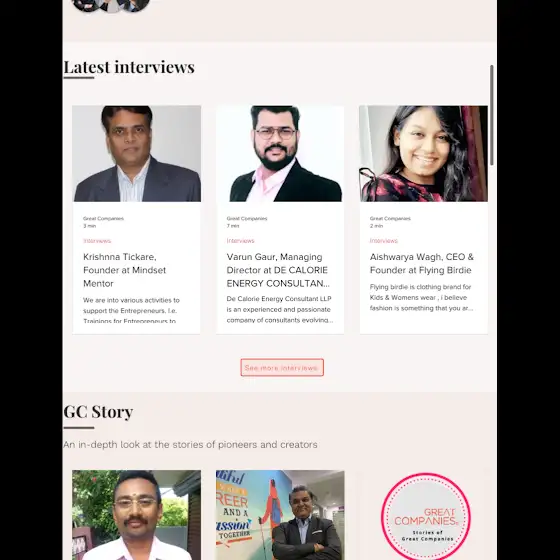Select Krishnna Tickare's portrait thumbnail
The width and height of the screenshot is (560, 560).
(136, 154)
